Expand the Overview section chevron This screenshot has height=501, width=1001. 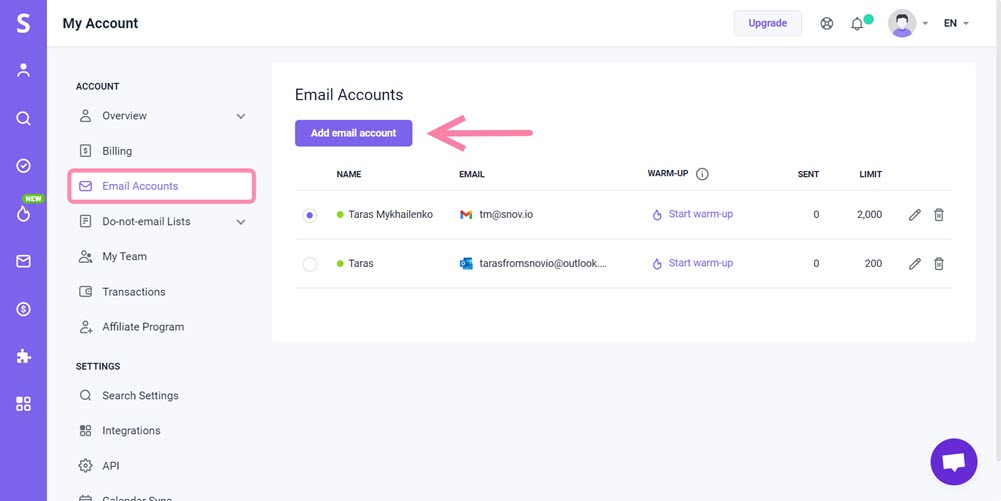pyautogui.click(x=241, y=116)
